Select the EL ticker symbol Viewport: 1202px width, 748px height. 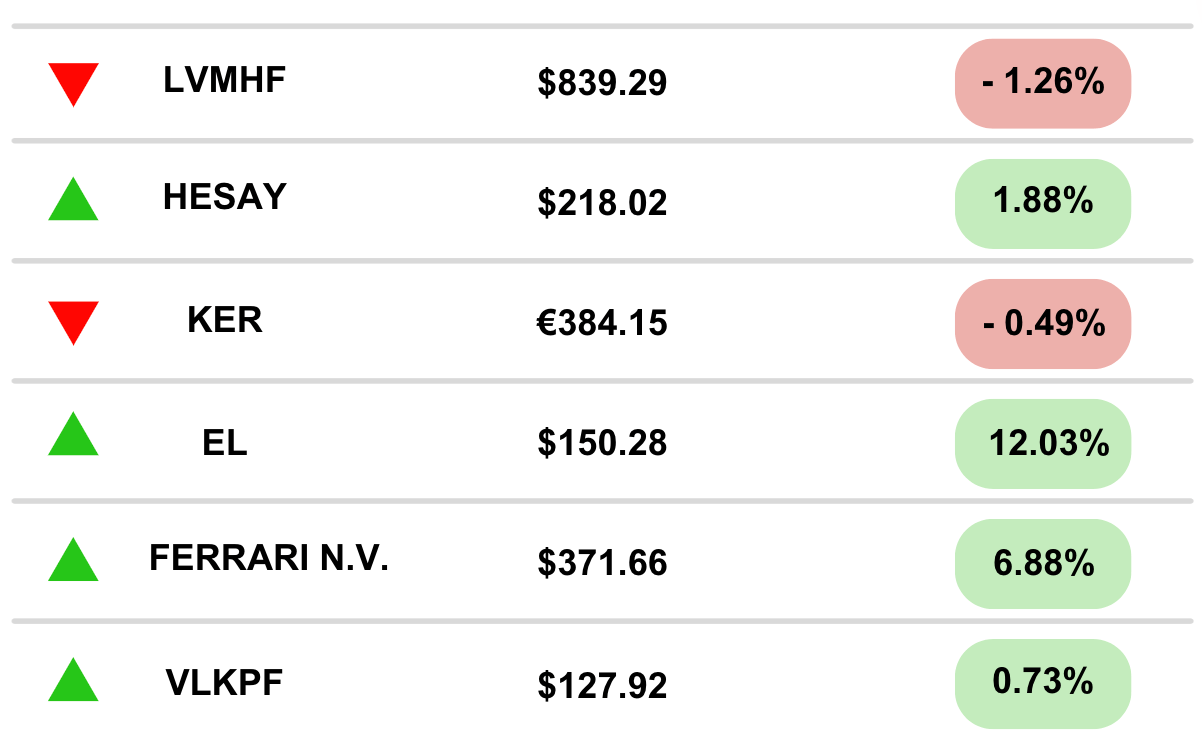click(225, 441)
